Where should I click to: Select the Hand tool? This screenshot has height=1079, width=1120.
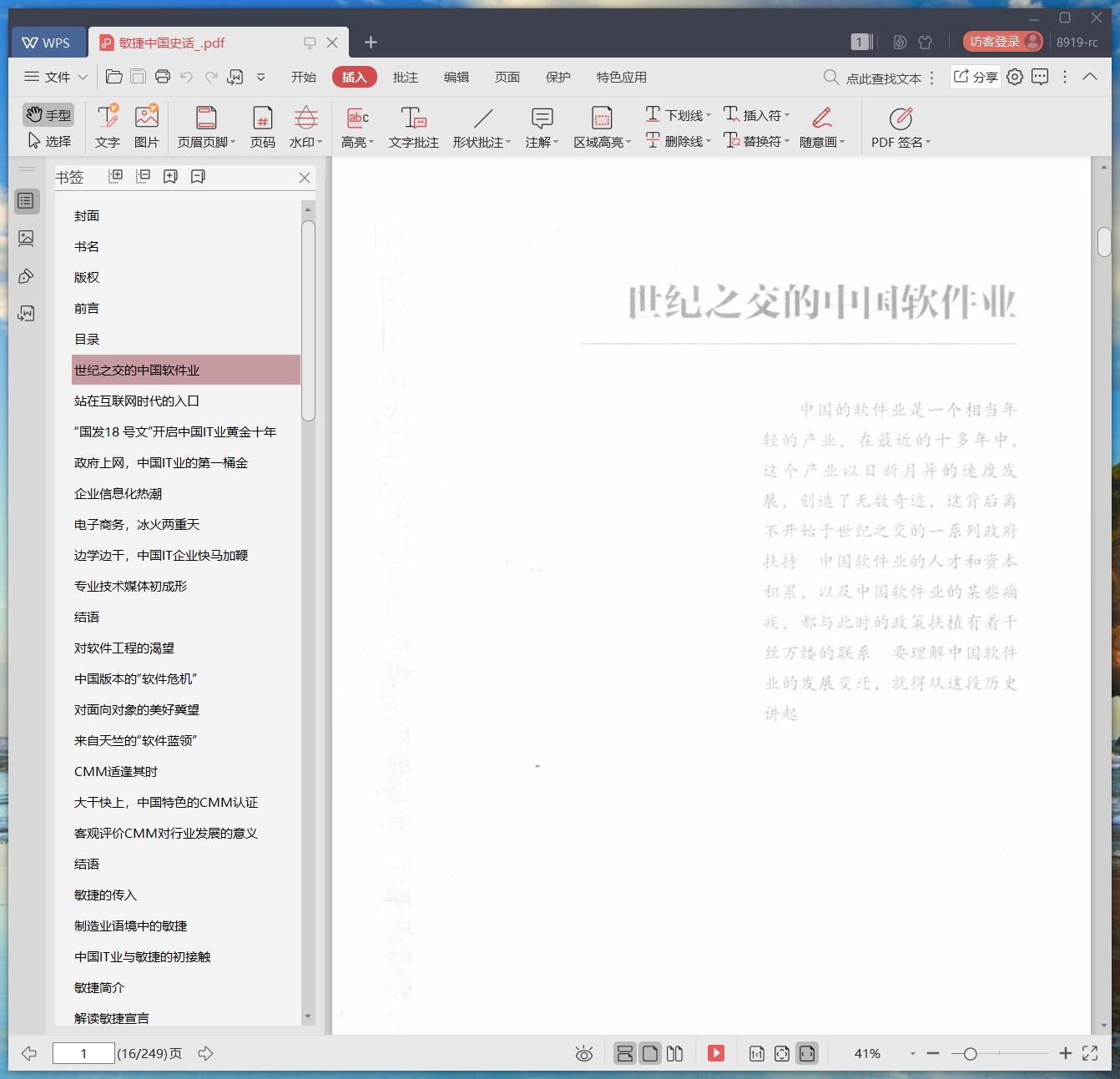48,114
